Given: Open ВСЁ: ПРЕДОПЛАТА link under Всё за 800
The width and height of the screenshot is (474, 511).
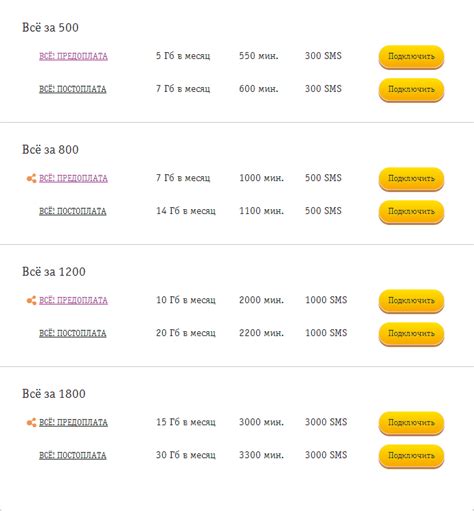Looking at the screenshot, I should [73, 178].
